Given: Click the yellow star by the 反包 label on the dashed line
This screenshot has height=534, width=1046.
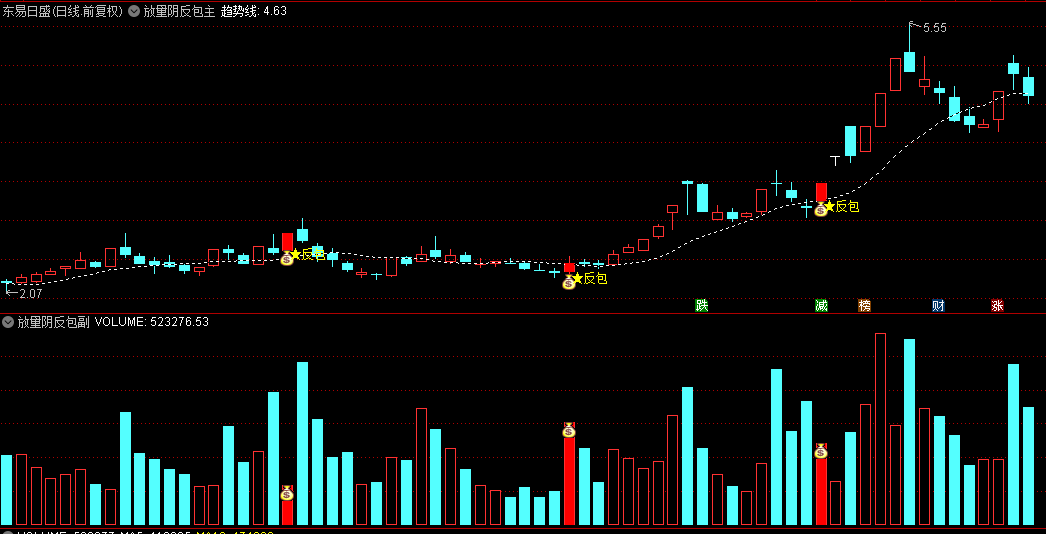Looking at the screenshot, I should pyautogui.click(x=296, y=254).
